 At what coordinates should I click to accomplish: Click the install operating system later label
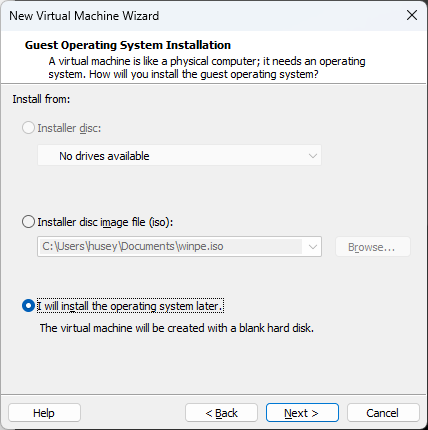coord(130,306)
